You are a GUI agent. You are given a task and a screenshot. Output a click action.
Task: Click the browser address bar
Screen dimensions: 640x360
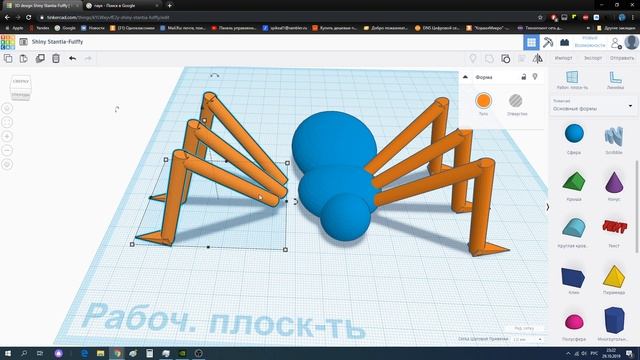286,18
